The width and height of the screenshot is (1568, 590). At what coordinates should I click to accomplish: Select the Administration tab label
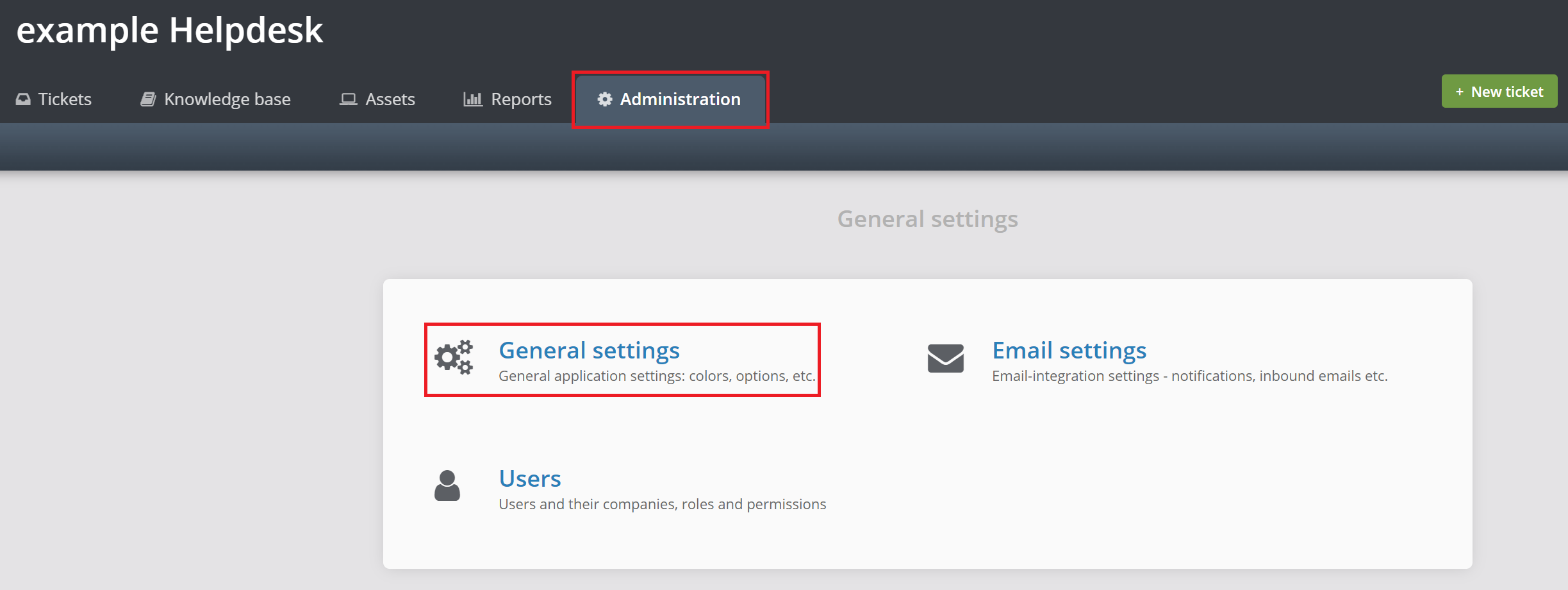[x=680, y=99]
